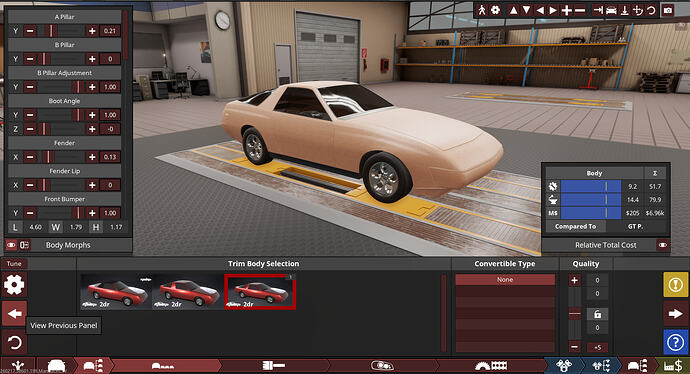Increase B Pillar Y value
This screenshot has width=690, height=374.
92,59
